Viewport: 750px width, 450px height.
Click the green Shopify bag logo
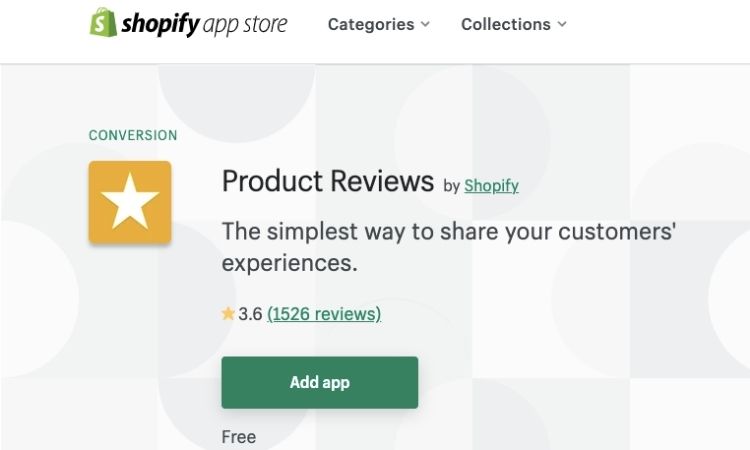(x=103, y=22)
